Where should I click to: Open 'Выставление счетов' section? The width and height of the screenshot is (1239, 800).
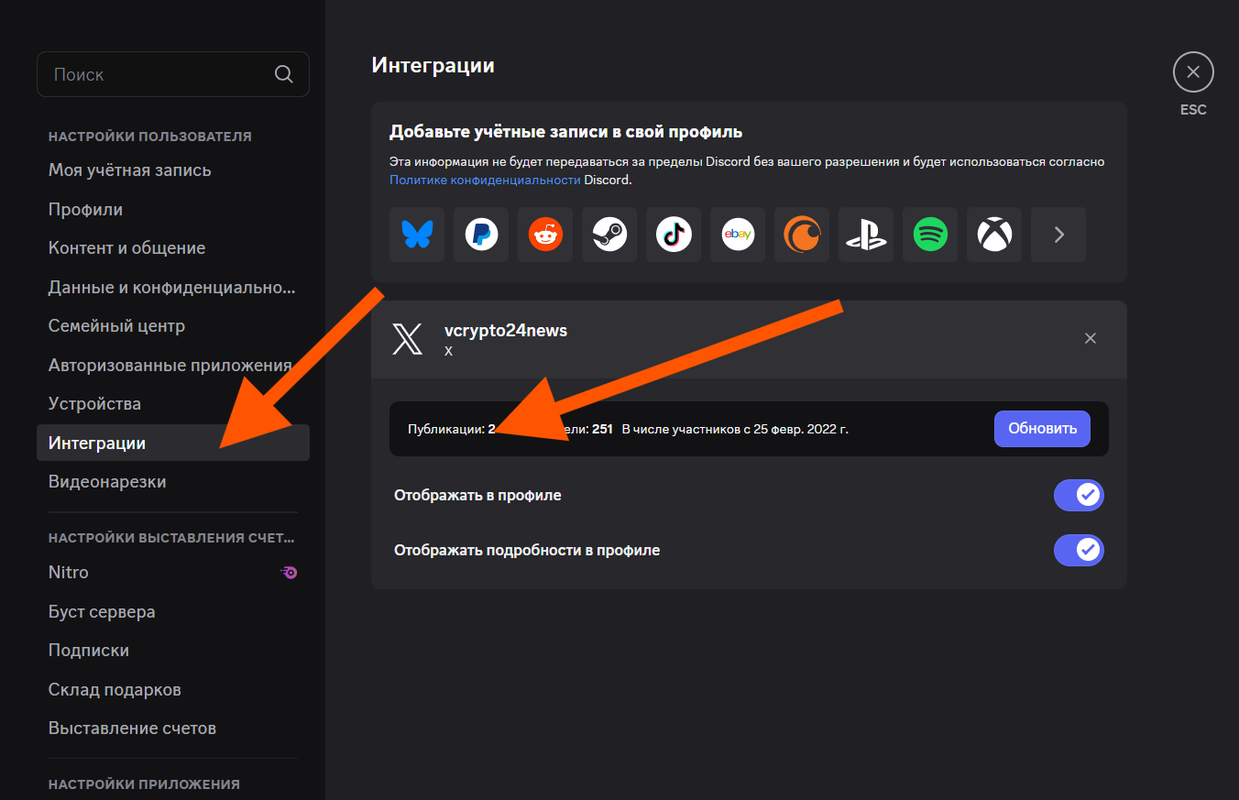coord(173,729)
